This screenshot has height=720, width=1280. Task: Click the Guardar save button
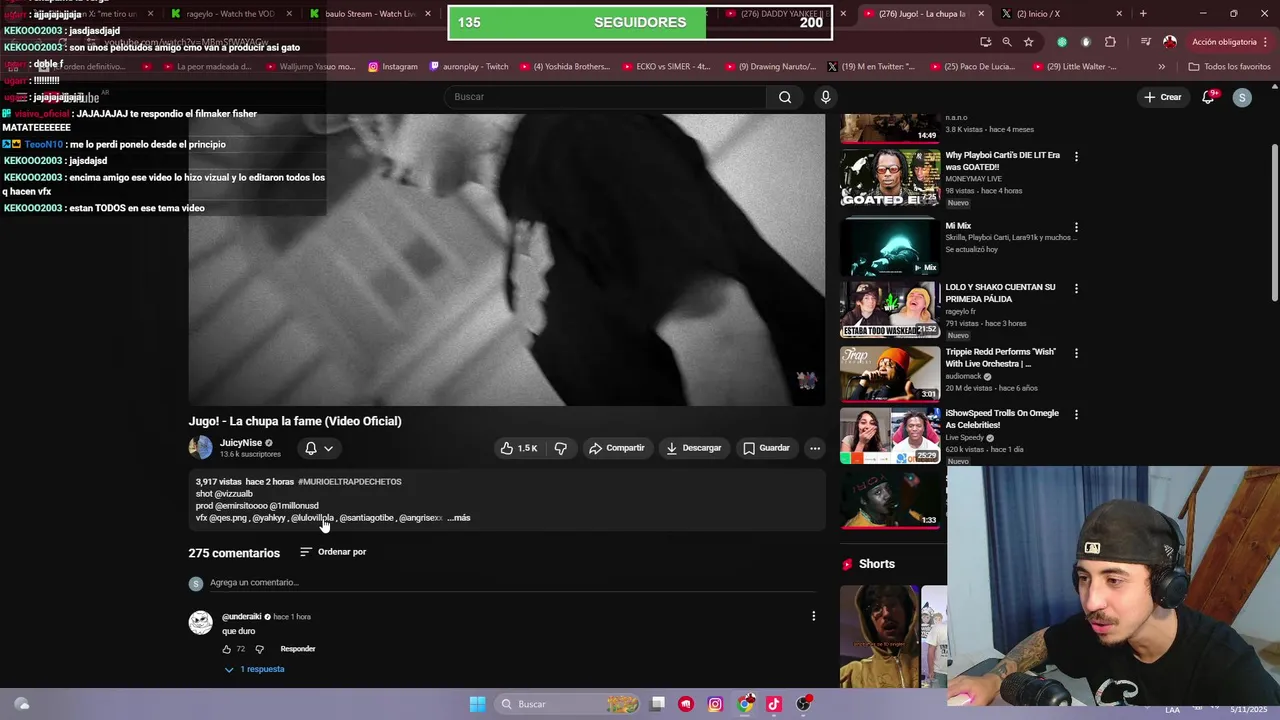coord(767,448)
